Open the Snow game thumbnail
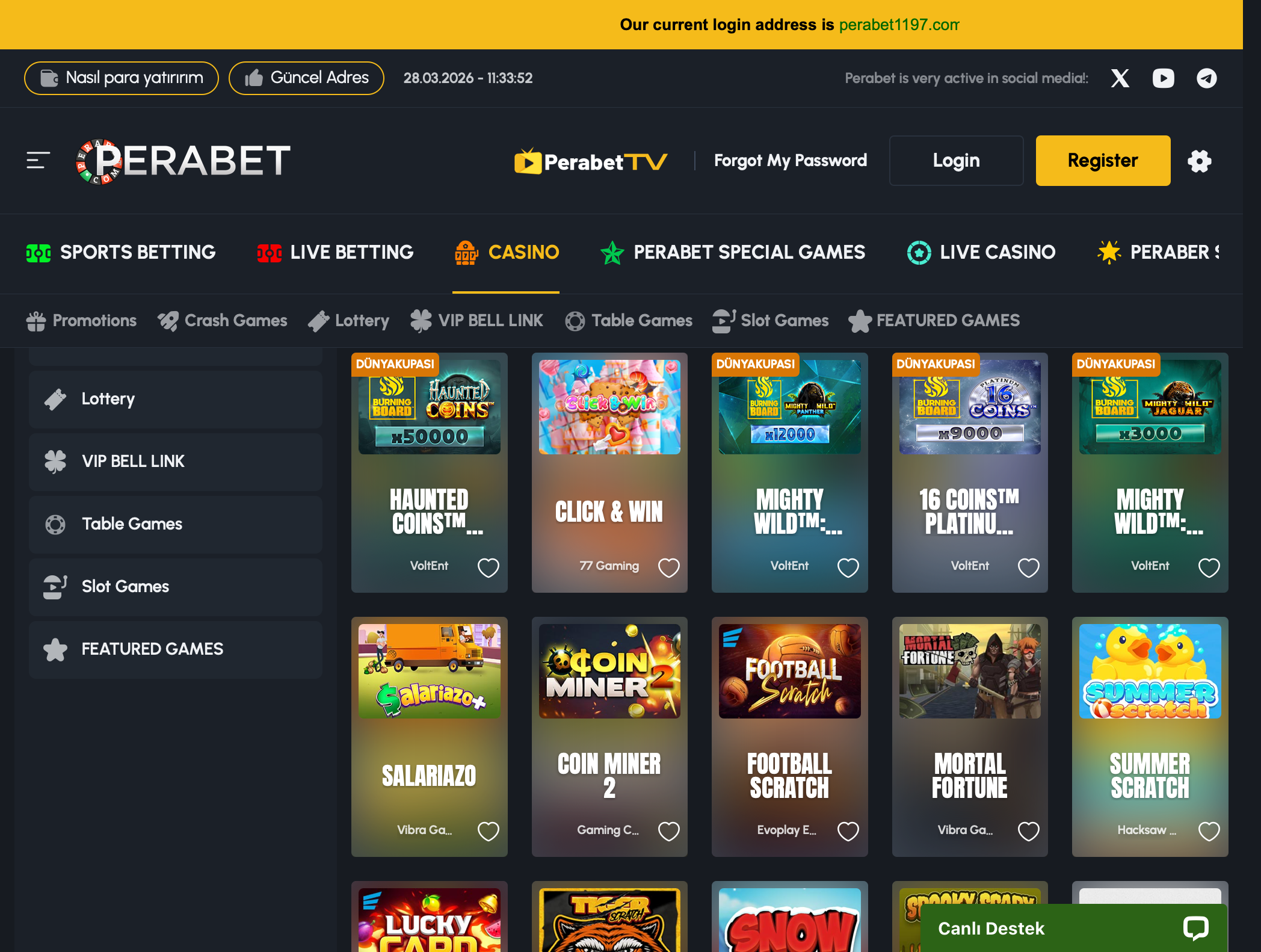This screenshot has height=952, width=1261. tap(790, 920)
